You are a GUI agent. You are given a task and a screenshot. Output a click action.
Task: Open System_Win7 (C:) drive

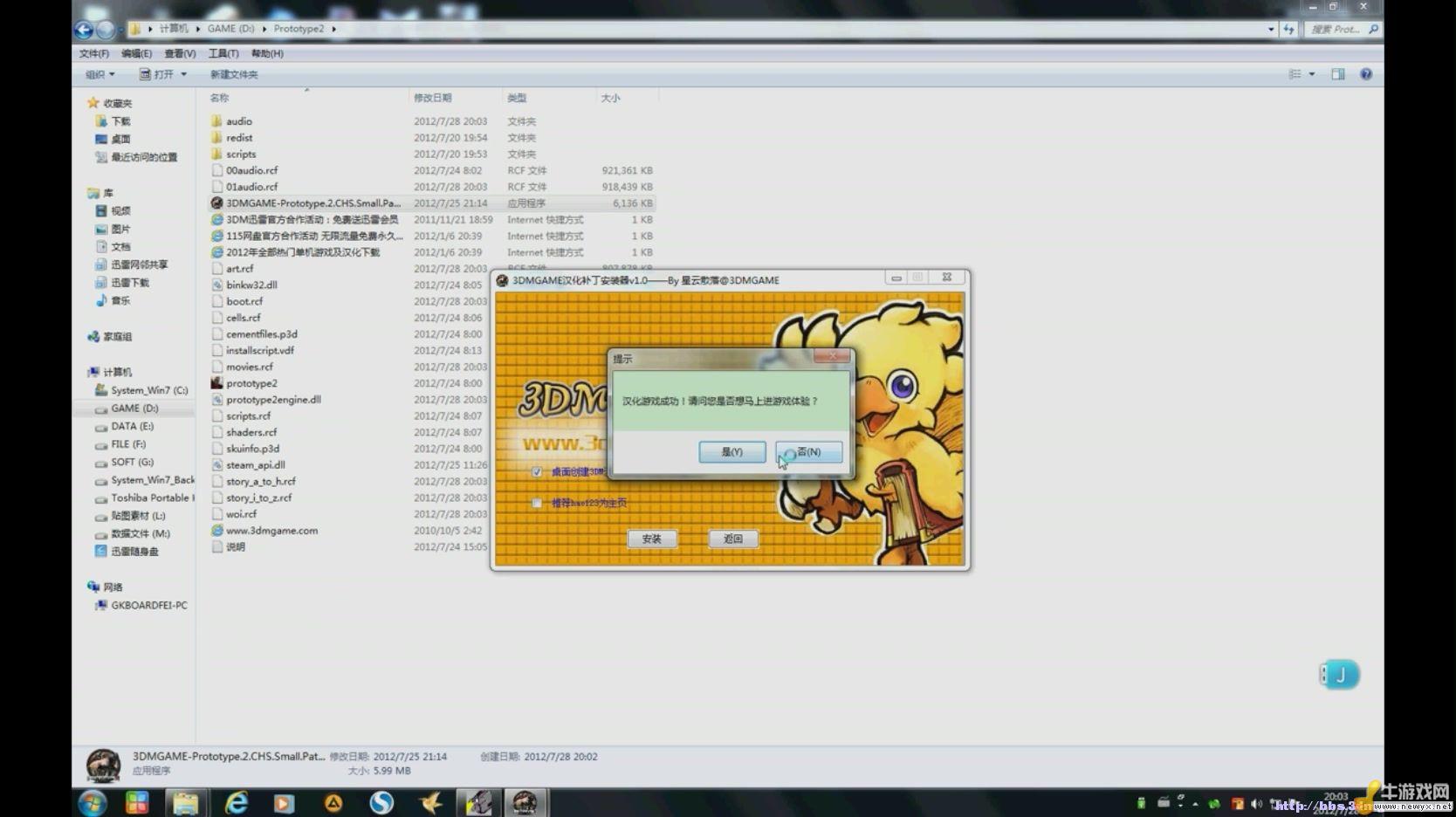[x=148, y=390]
